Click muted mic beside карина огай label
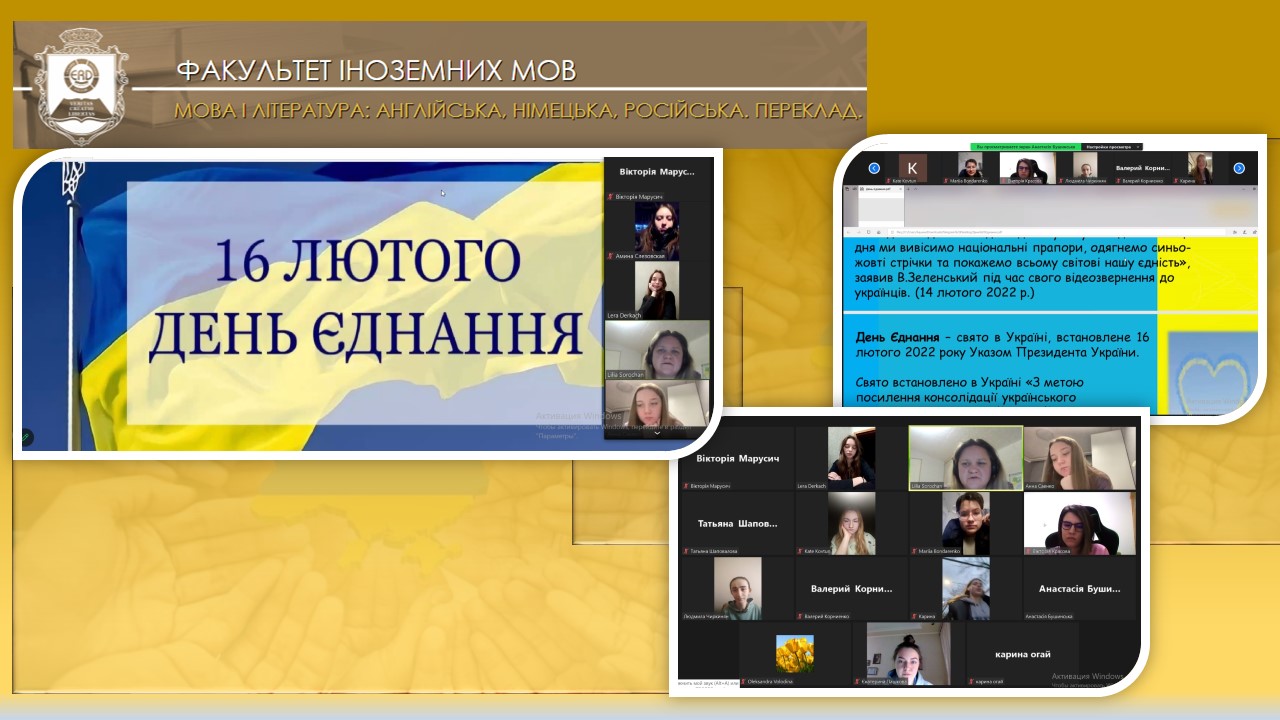Screen dimensions: 1280x720 [971, 681]
